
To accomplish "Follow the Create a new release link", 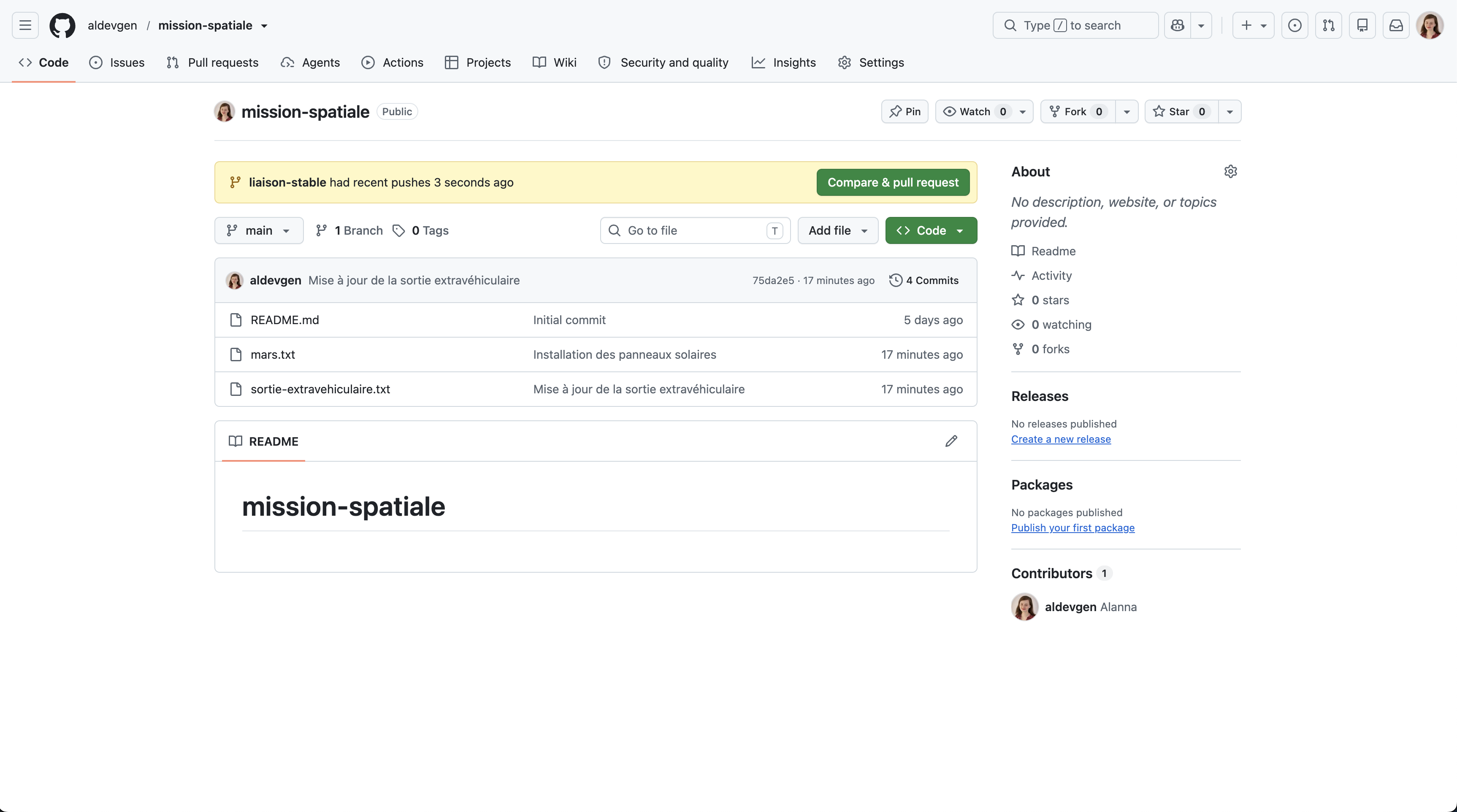I will 1061,439.
